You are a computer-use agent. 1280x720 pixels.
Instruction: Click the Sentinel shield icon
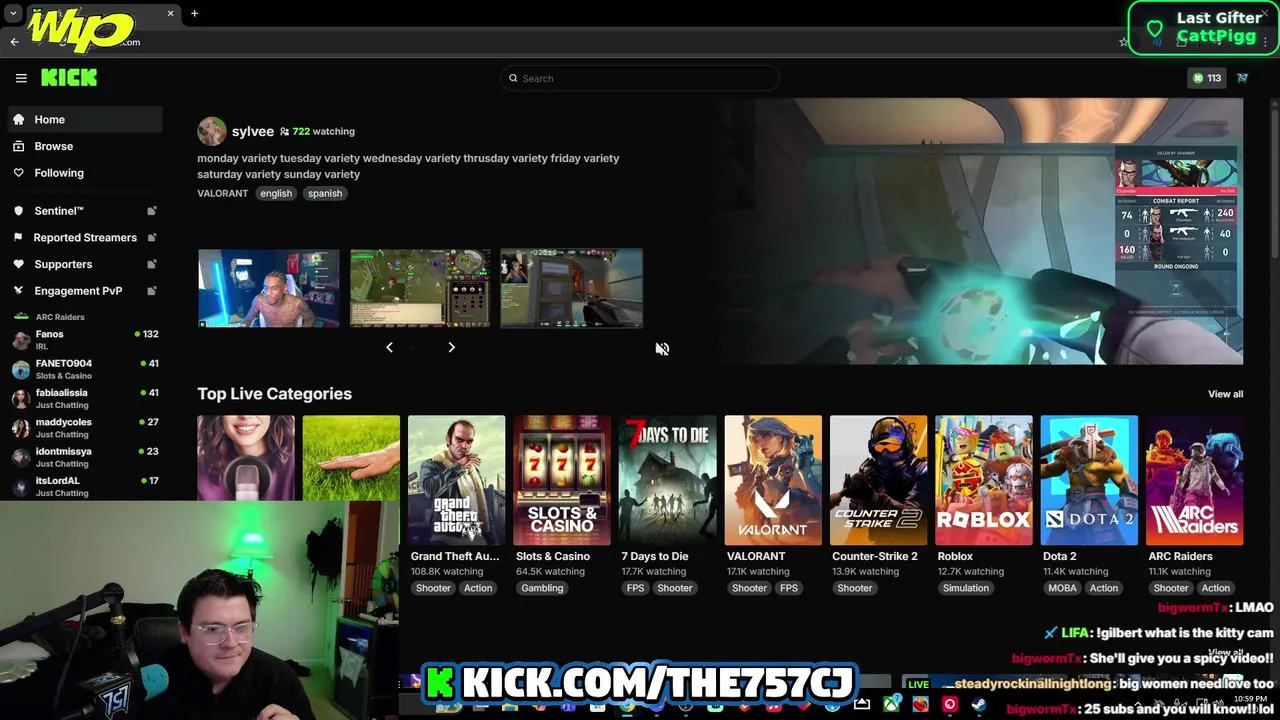click(x=18, y=211)
